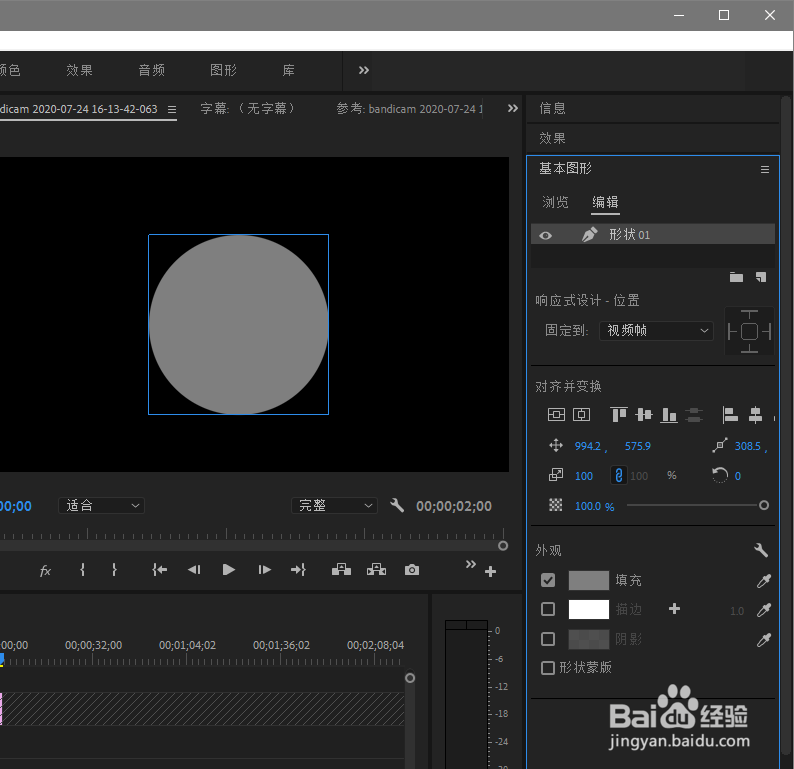Mark out point button
The image size is (794, 769).
114,570
